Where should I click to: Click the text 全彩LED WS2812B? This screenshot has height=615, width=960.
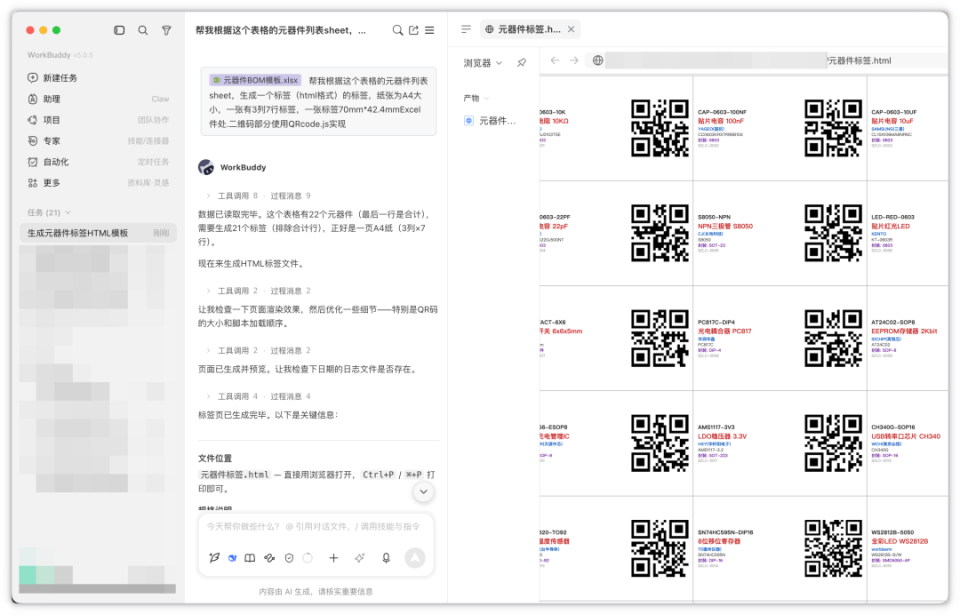click(x=899, y=541)
